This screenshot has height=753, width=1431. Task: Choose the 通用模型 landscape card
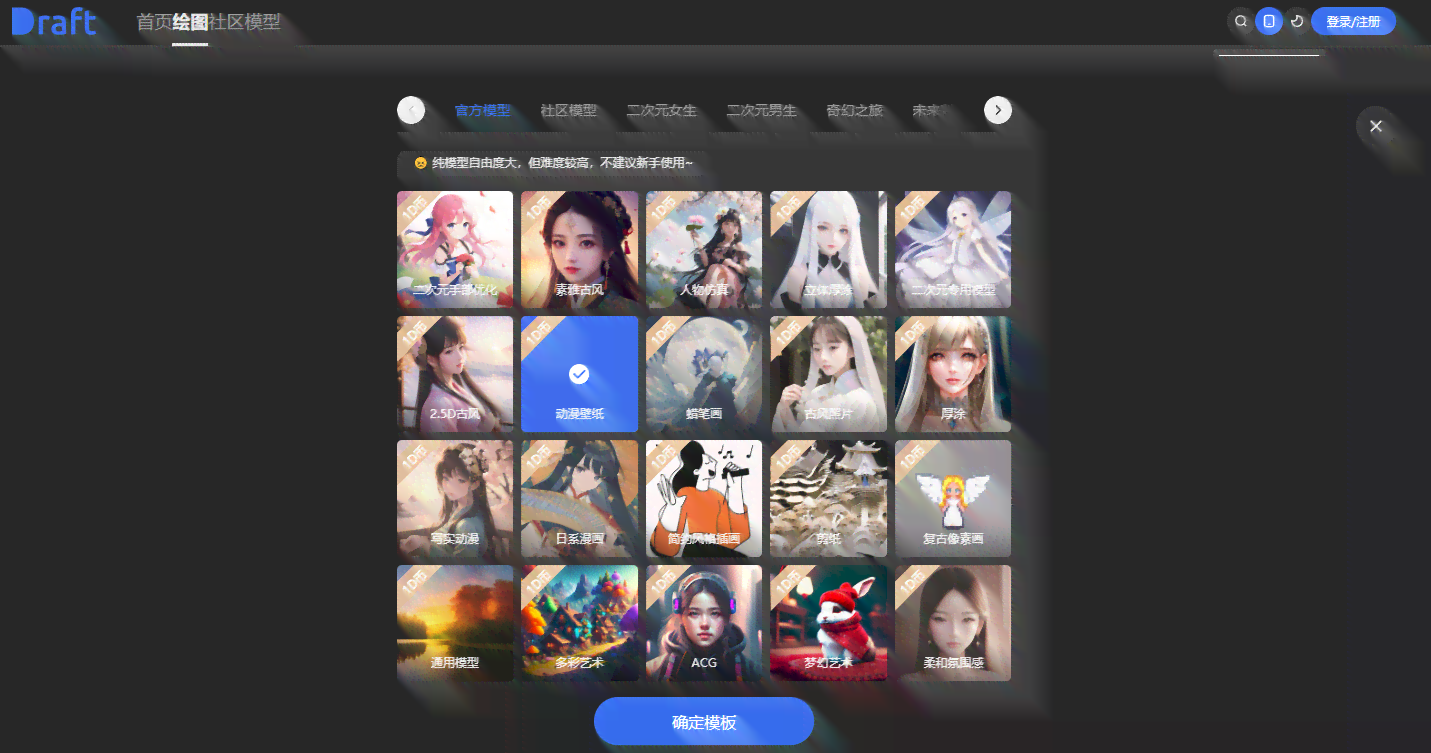[455, 623]
